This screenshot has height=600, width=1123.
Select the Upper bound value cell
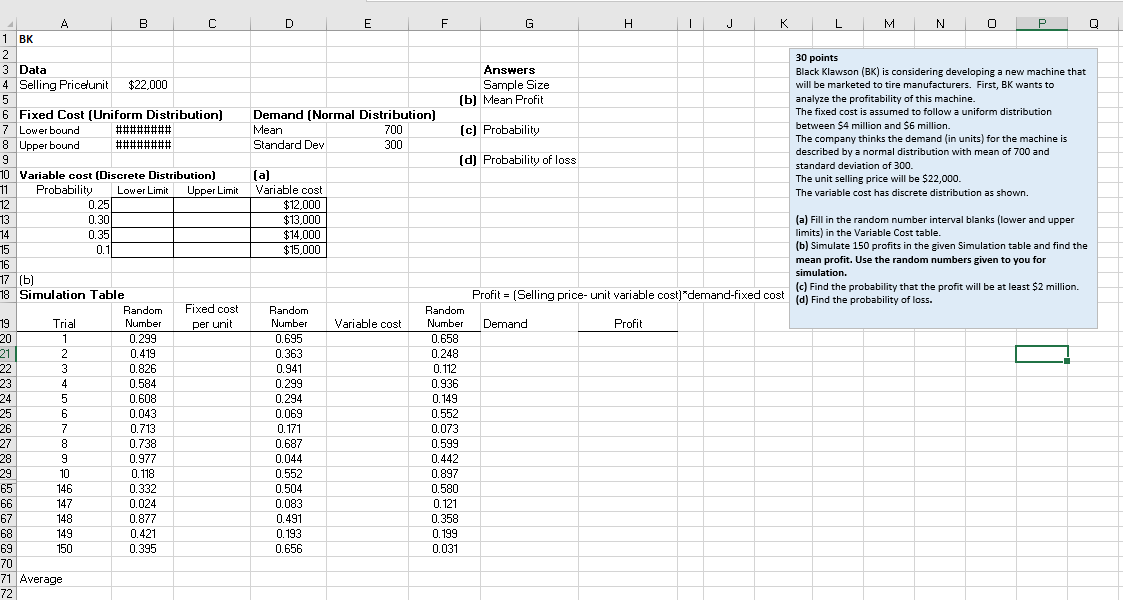click(143, 145)
